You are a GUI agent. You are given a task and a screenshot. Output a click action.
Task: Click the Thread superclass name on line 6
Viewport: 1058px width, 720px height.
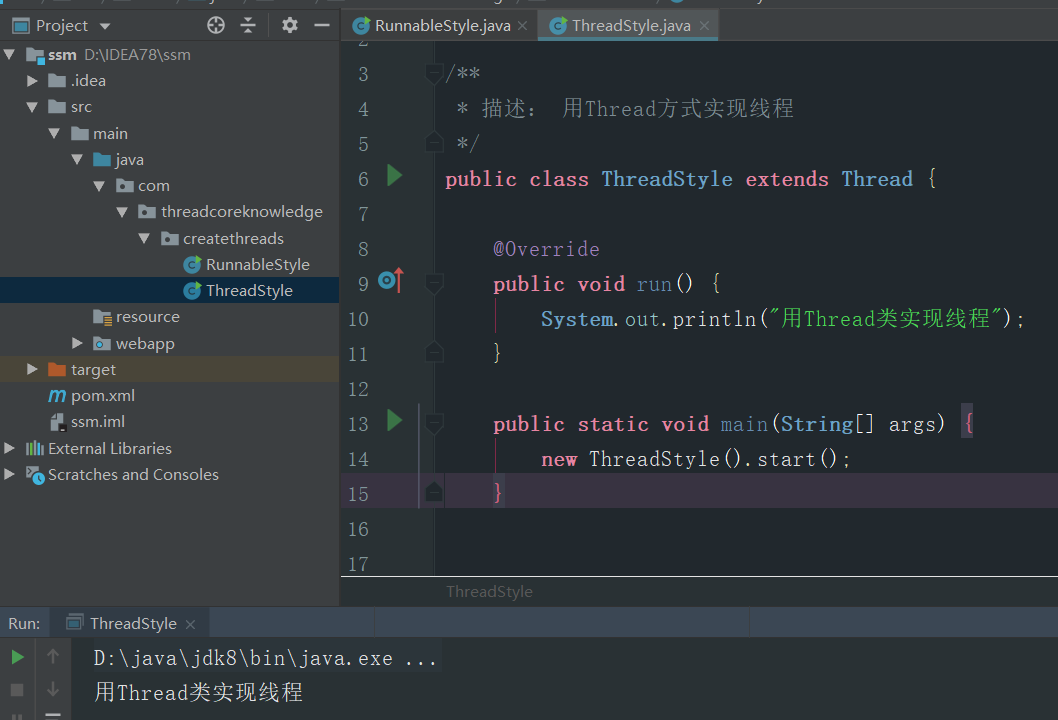click(x=877, y=179)
